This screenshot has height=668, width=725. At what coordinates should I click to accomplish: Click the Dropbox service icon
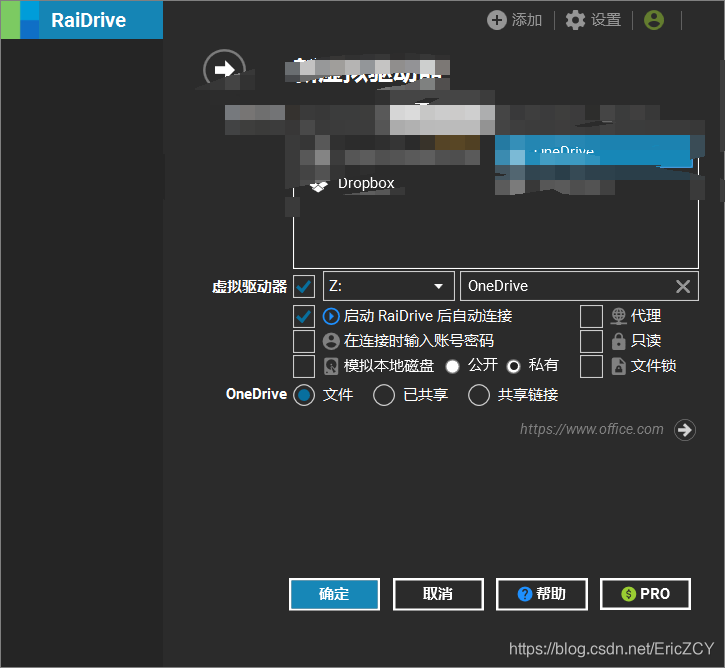(319, 185)
